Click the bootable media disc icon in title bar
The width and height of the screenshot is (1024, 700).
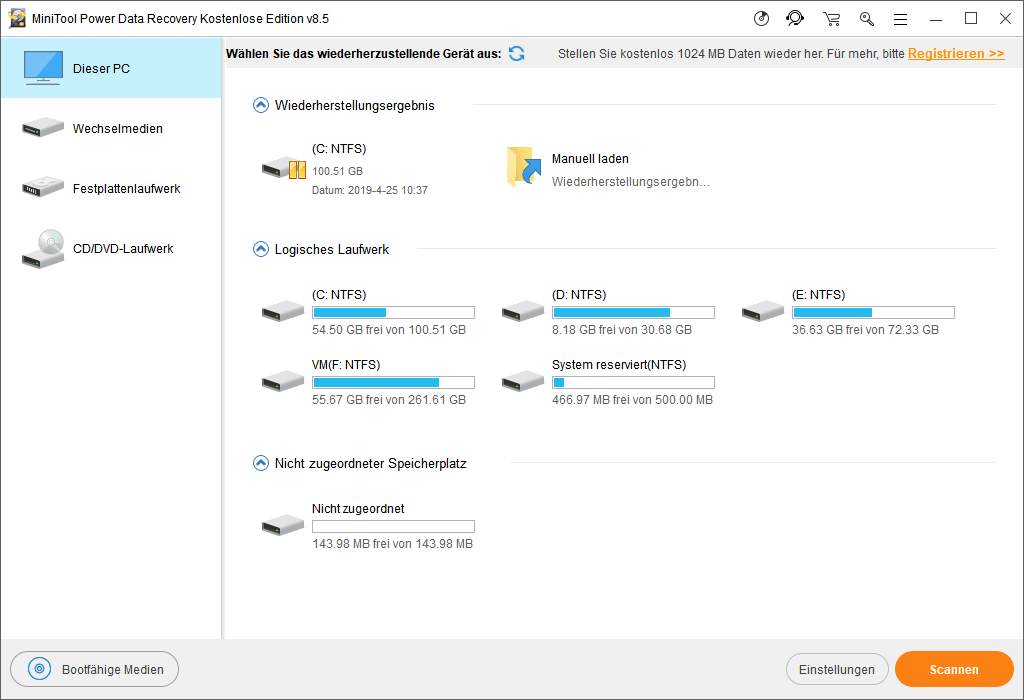(761, 18)
